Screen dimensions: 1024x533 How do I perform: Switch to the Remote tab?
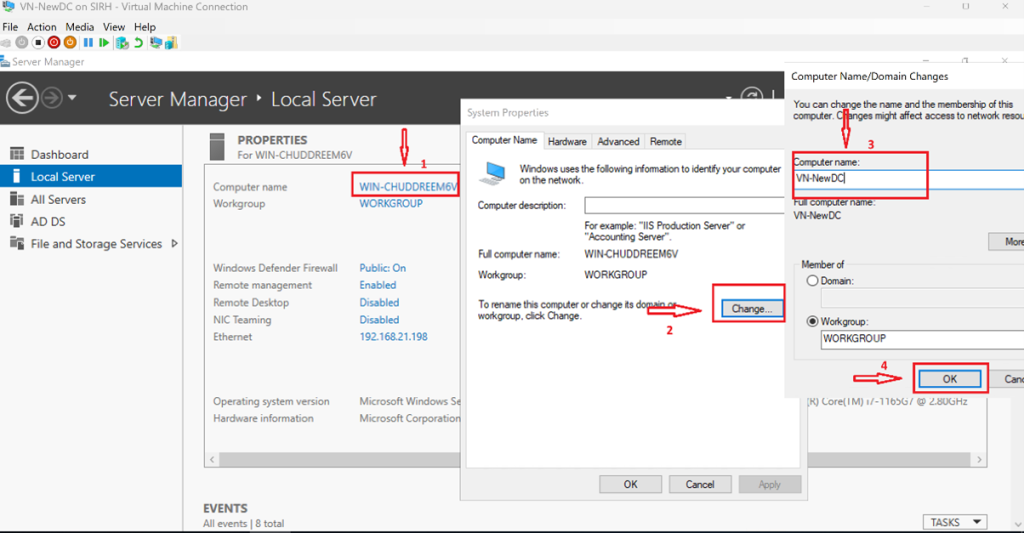[x=665, y=142]
